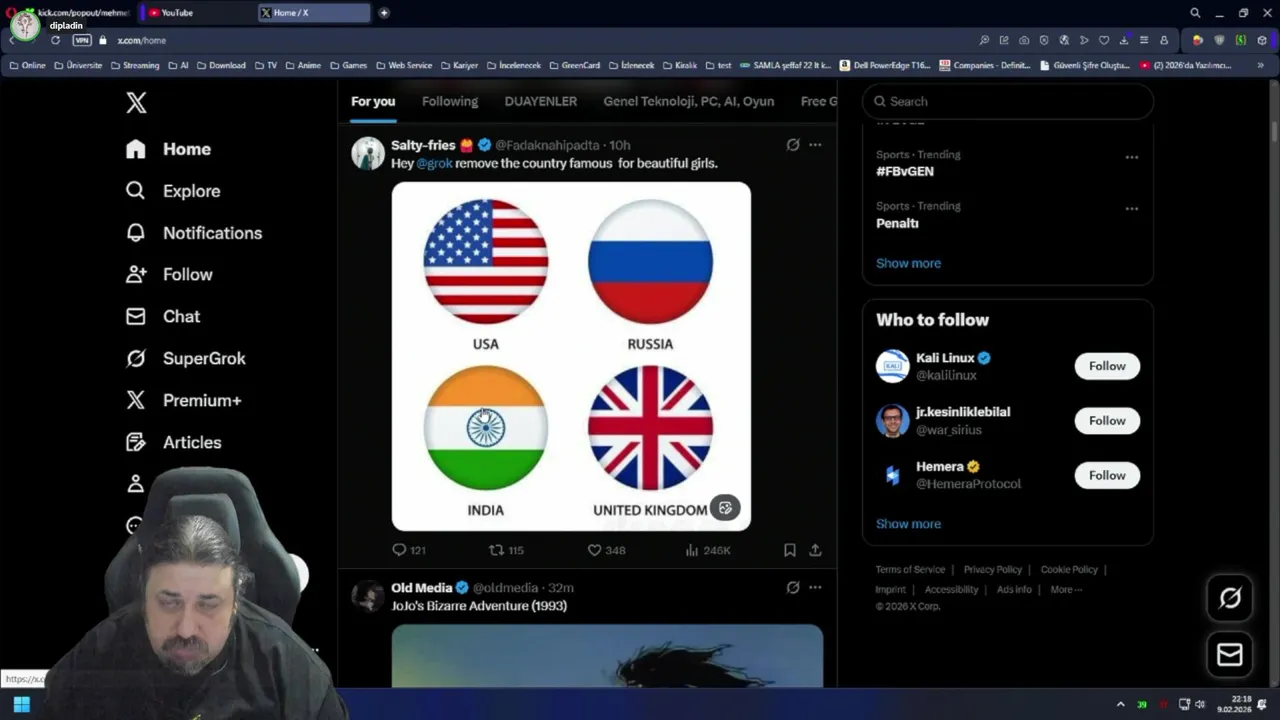Open more options for Penaltı trend
Viewport: 1280px width, 720px height.
coord(1132,209)
